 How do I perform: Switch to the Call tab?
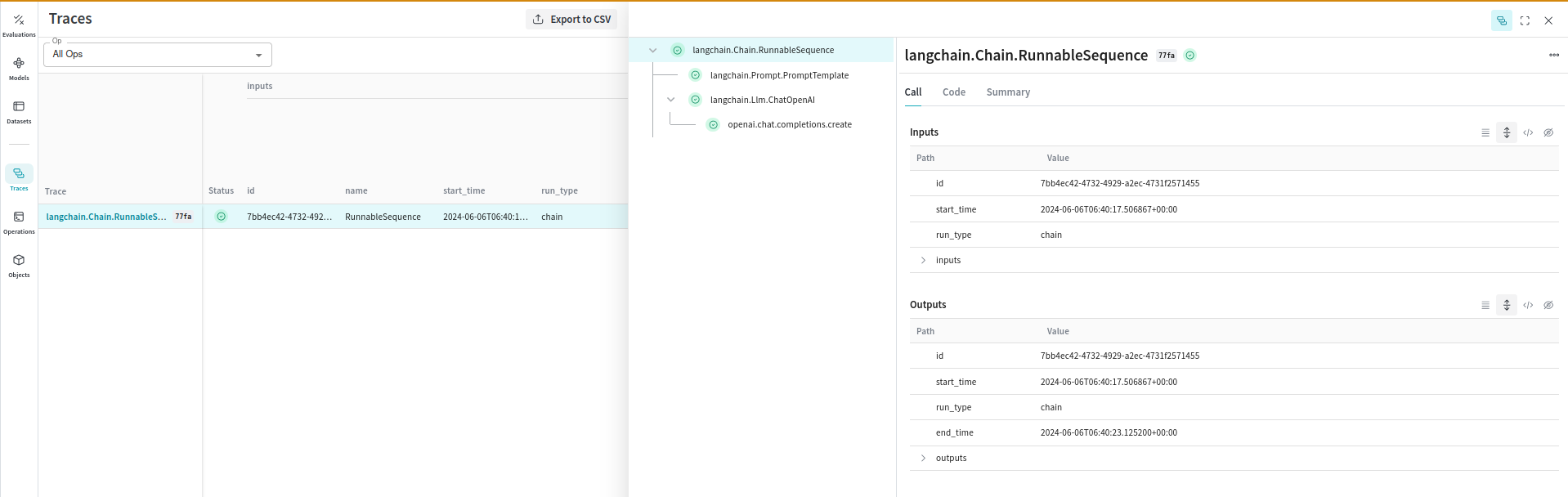(x=912, y=92)
